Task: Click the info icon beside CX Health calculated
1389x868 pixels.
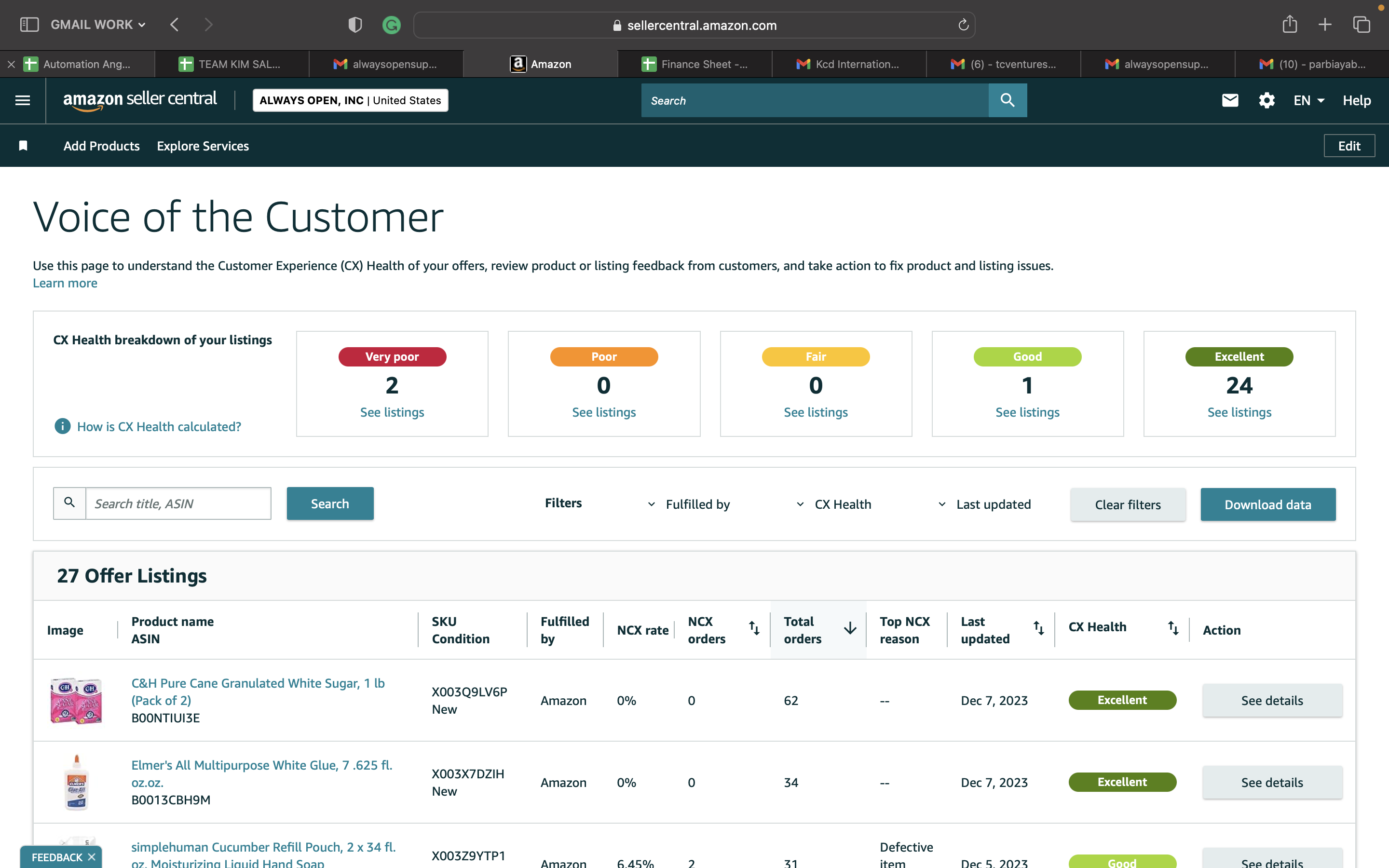Action: pyautogui.click(x=63, y=426)
